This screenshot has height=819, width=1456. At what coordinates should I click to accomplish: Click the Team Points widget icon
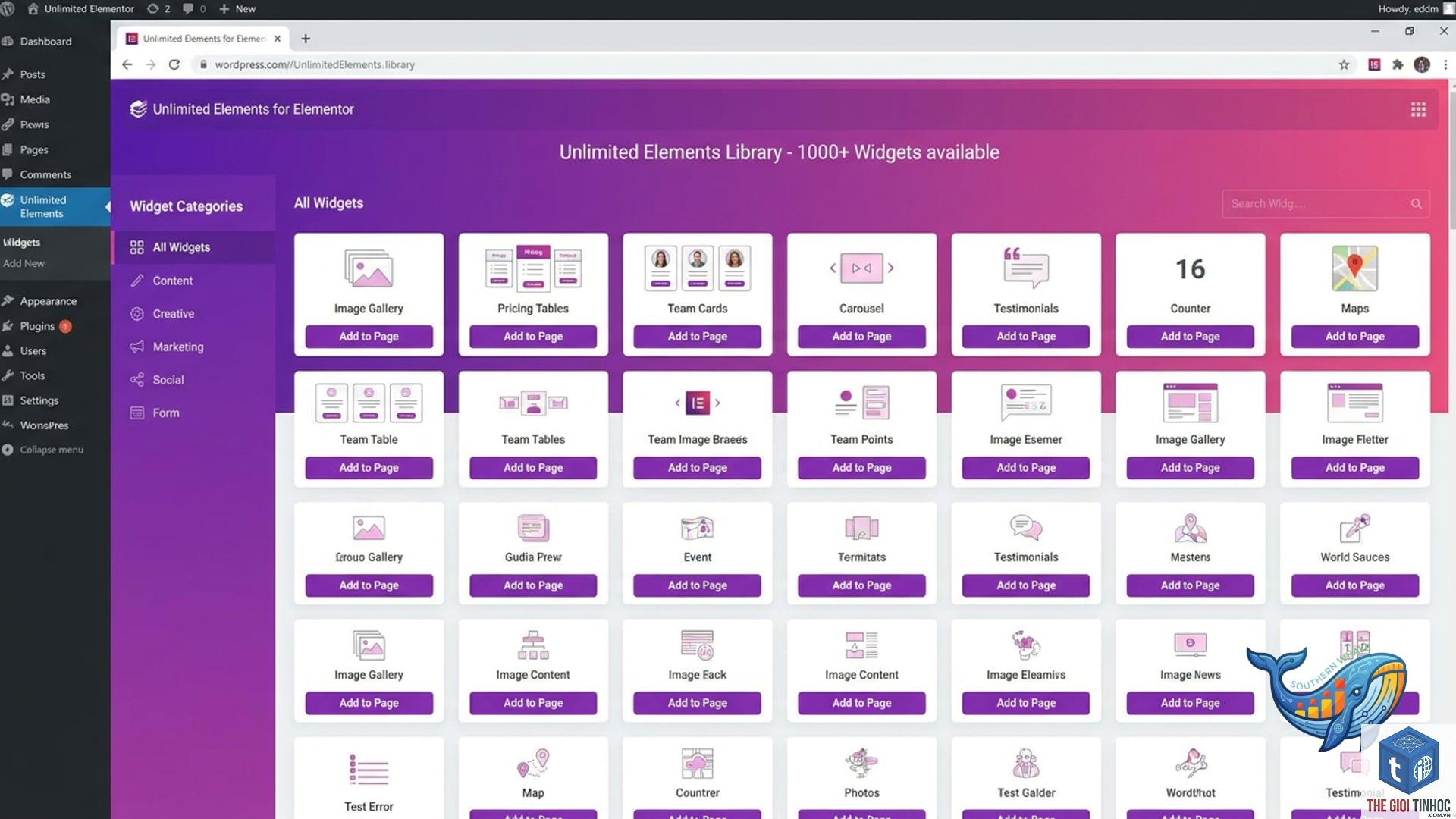point(861,403)
